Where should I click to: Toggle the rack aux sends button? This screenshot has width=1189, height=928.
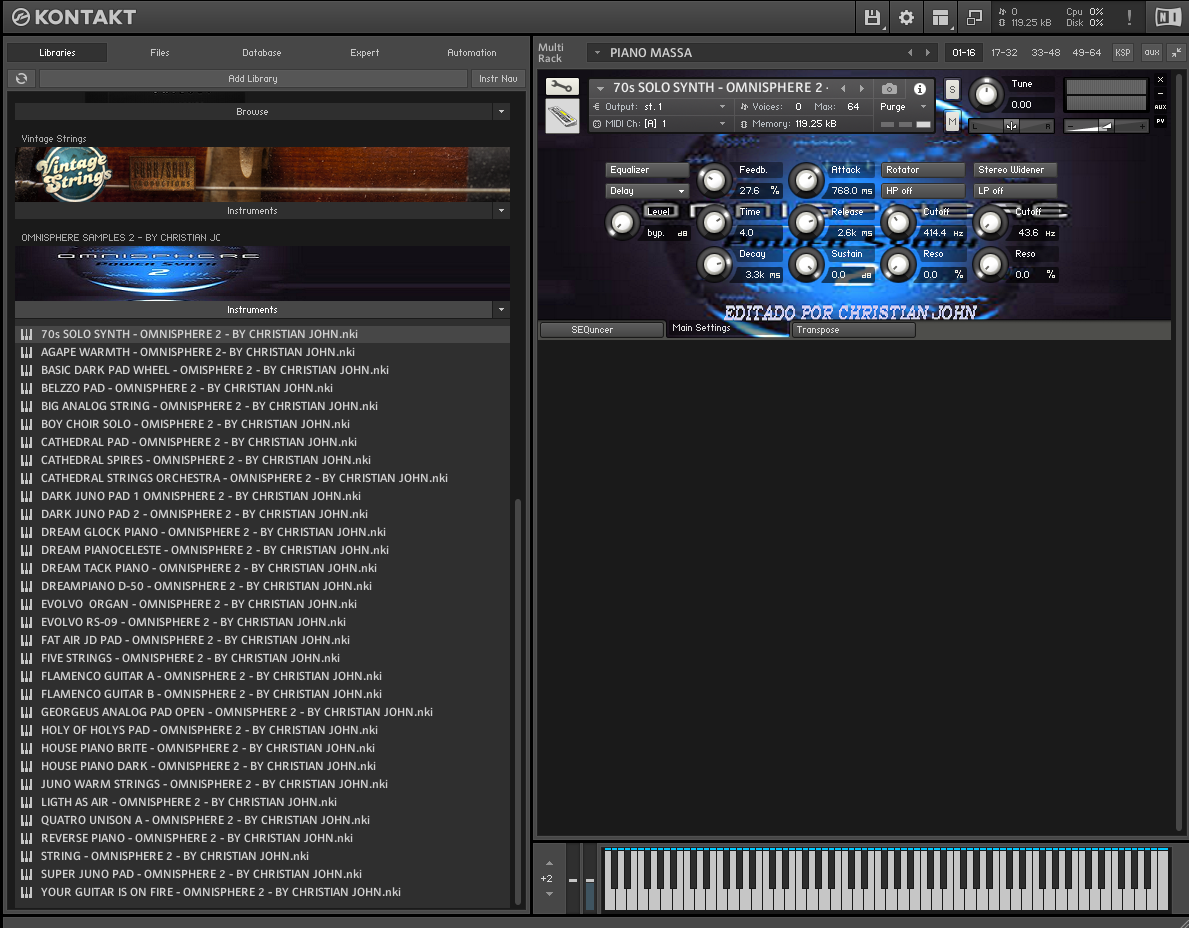1152,52
